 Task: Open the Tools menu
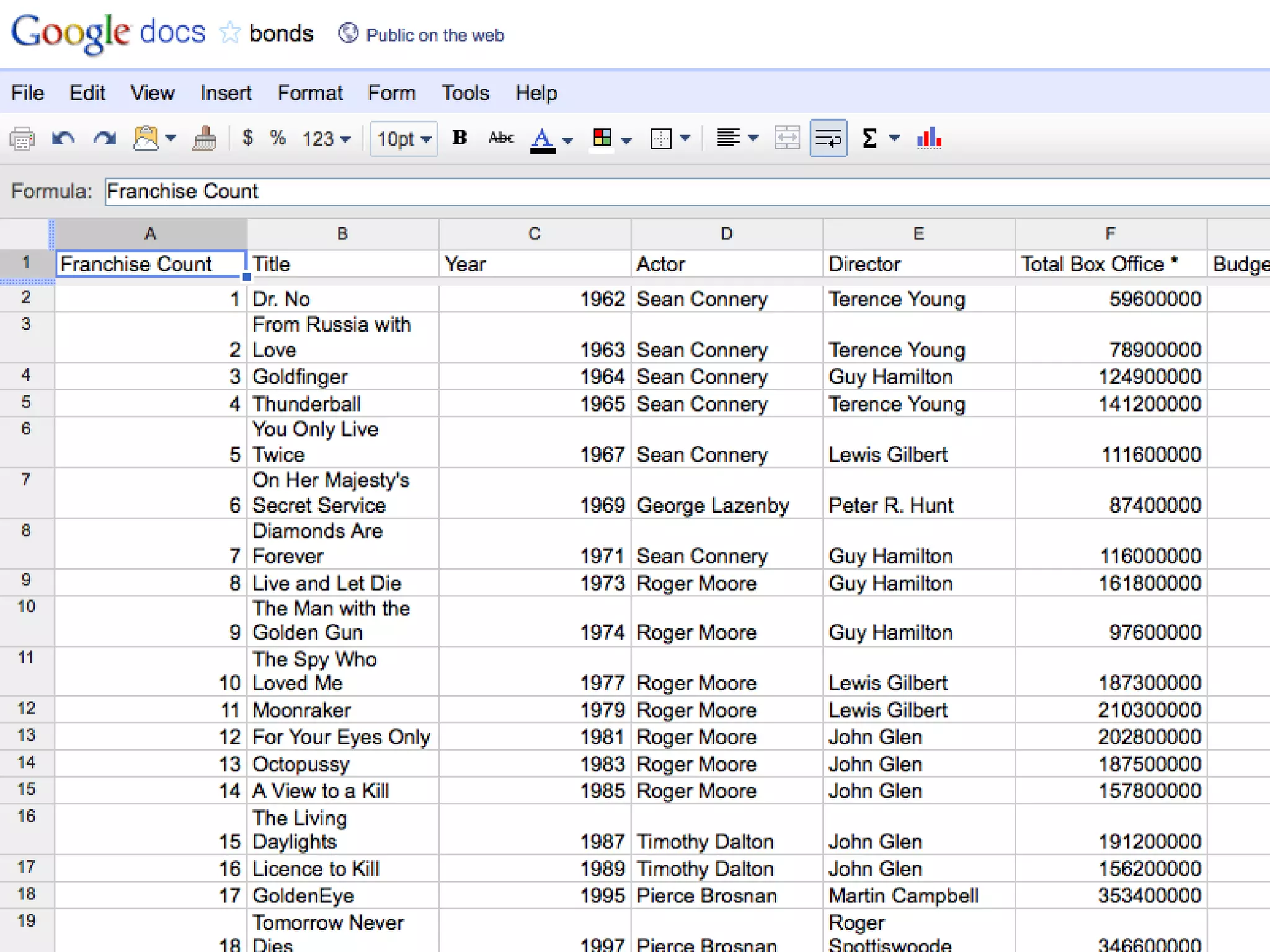[x=465, y=93]
